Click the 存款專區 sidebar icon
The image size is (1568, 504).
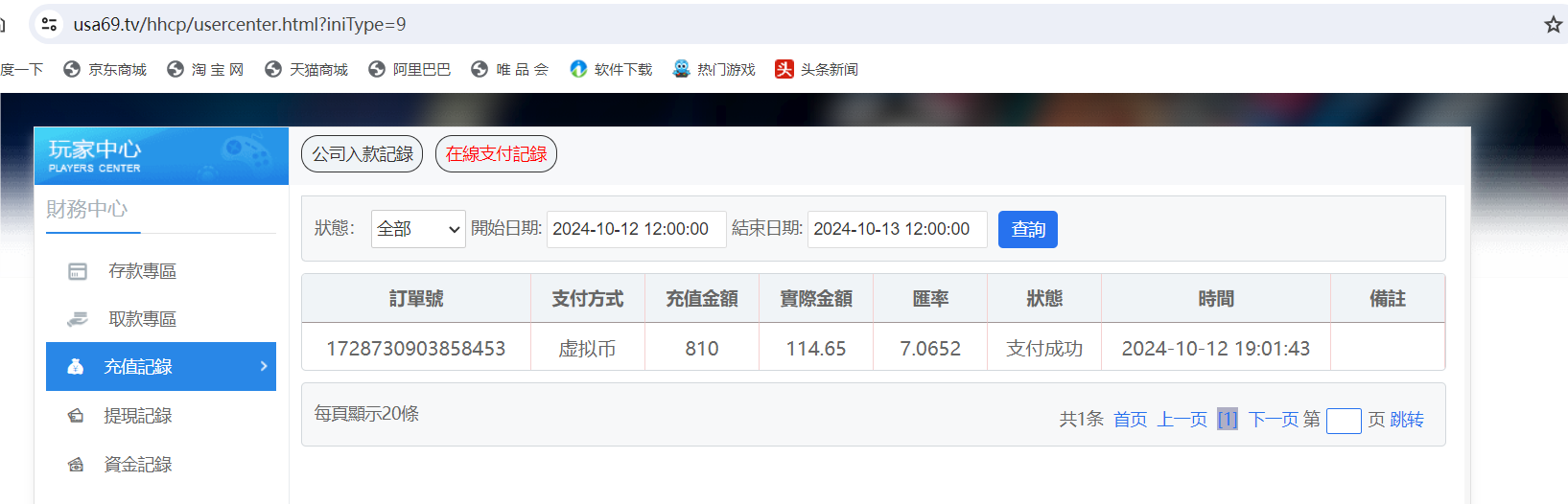pos(78,271)
